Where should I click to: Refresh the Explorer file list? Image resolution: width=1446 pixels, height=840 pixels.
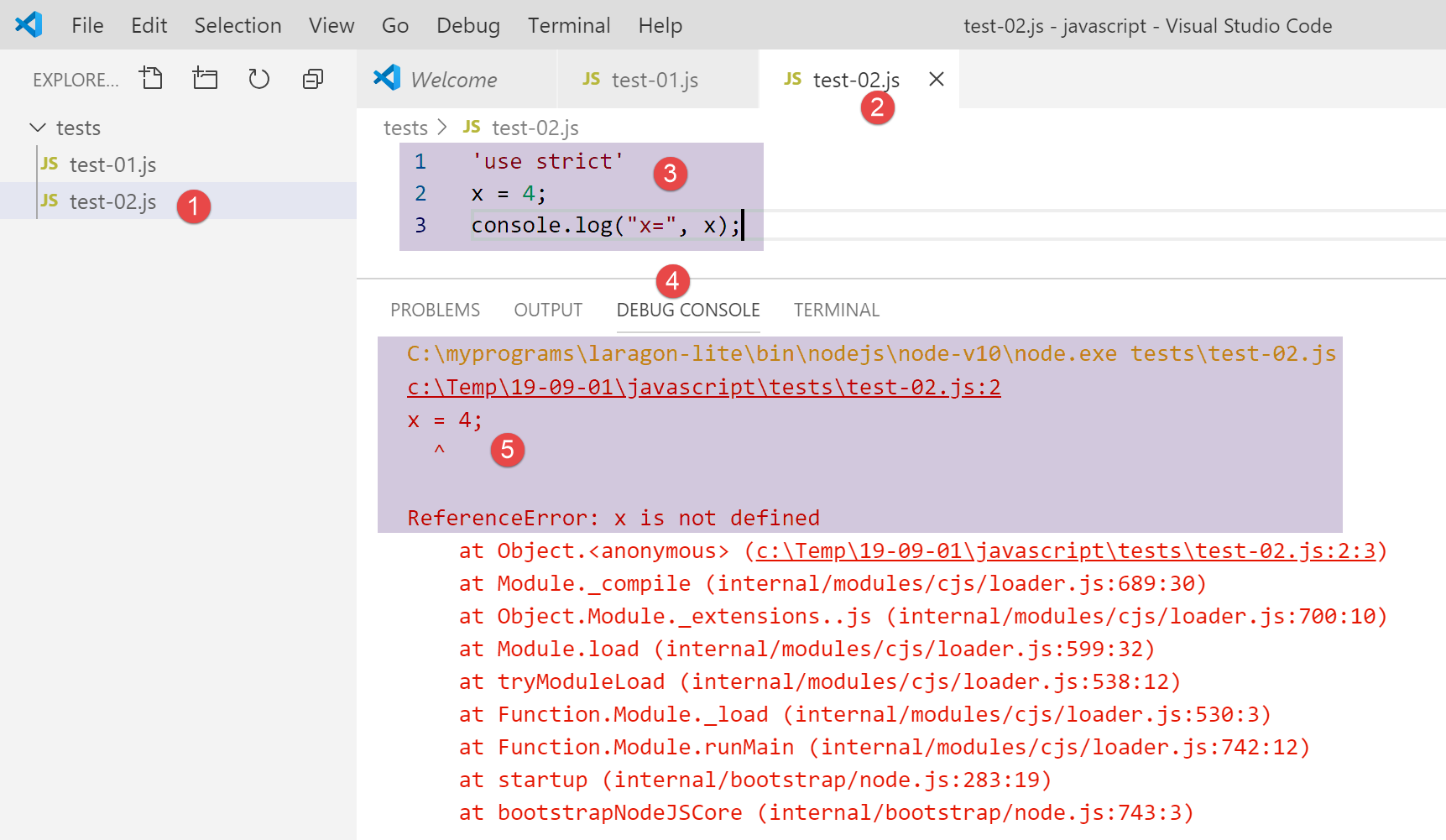[258, 79]
